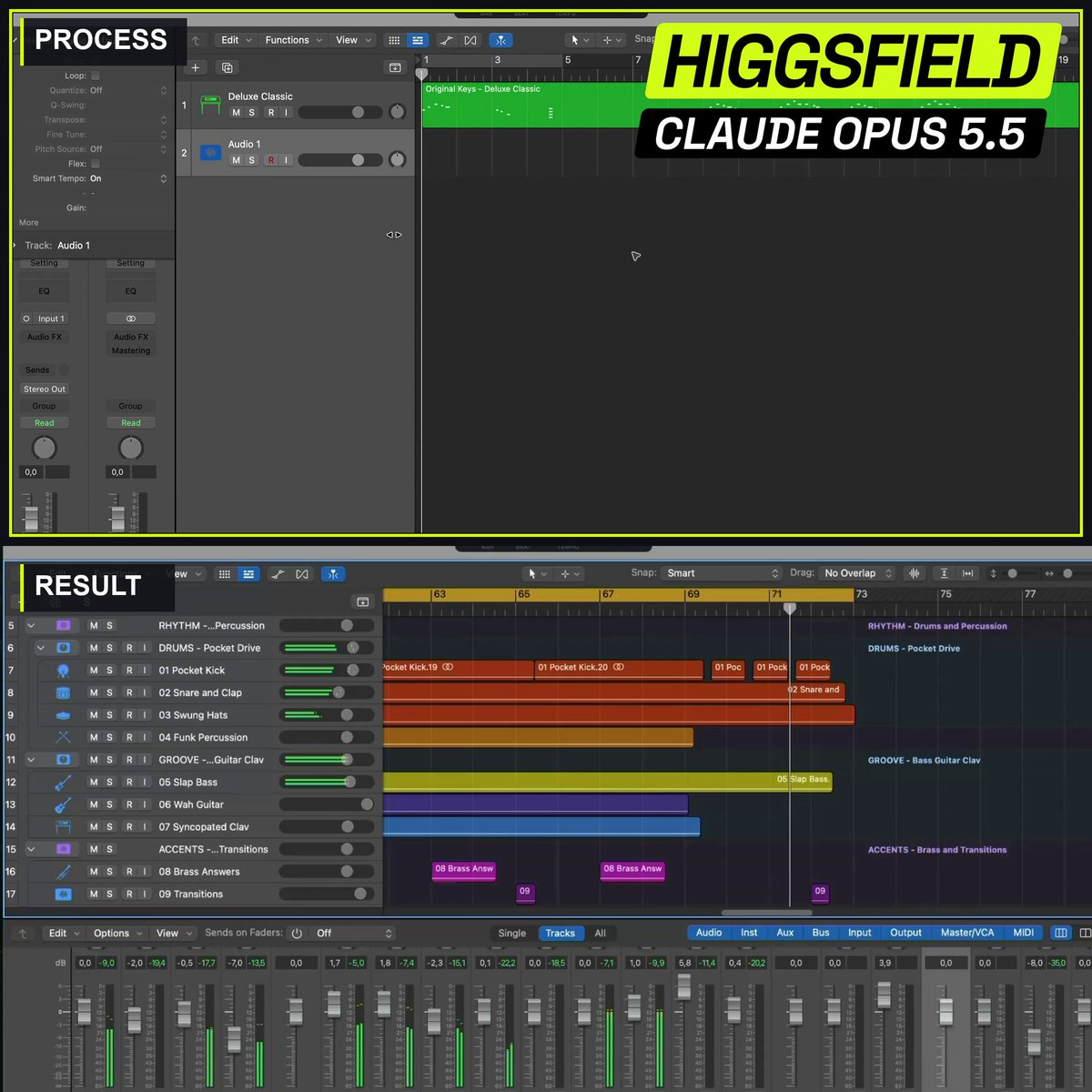Screen dimensions: 1092x1092
Task: Enable the Loop checkbox in the inspector
Action: 96,76
